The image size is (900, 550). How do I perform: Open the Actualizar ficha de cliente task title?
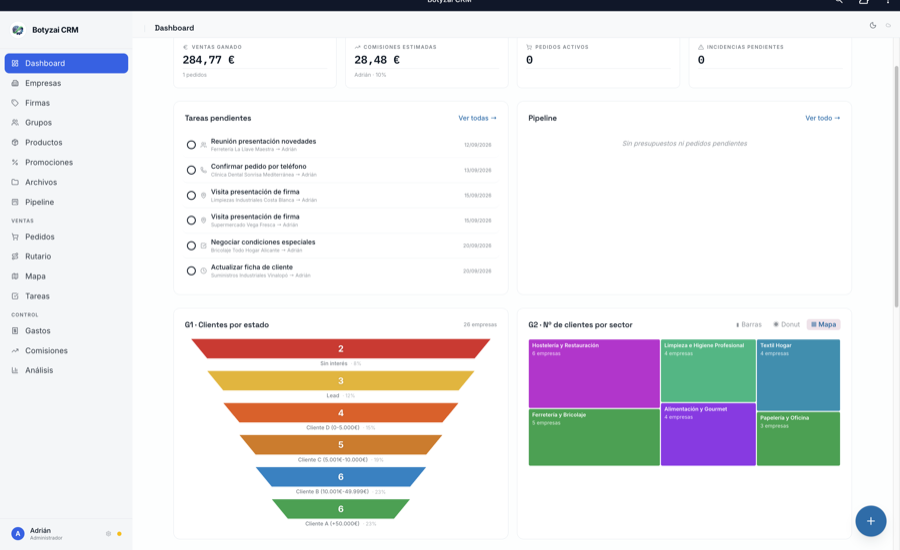coord(251,268)
